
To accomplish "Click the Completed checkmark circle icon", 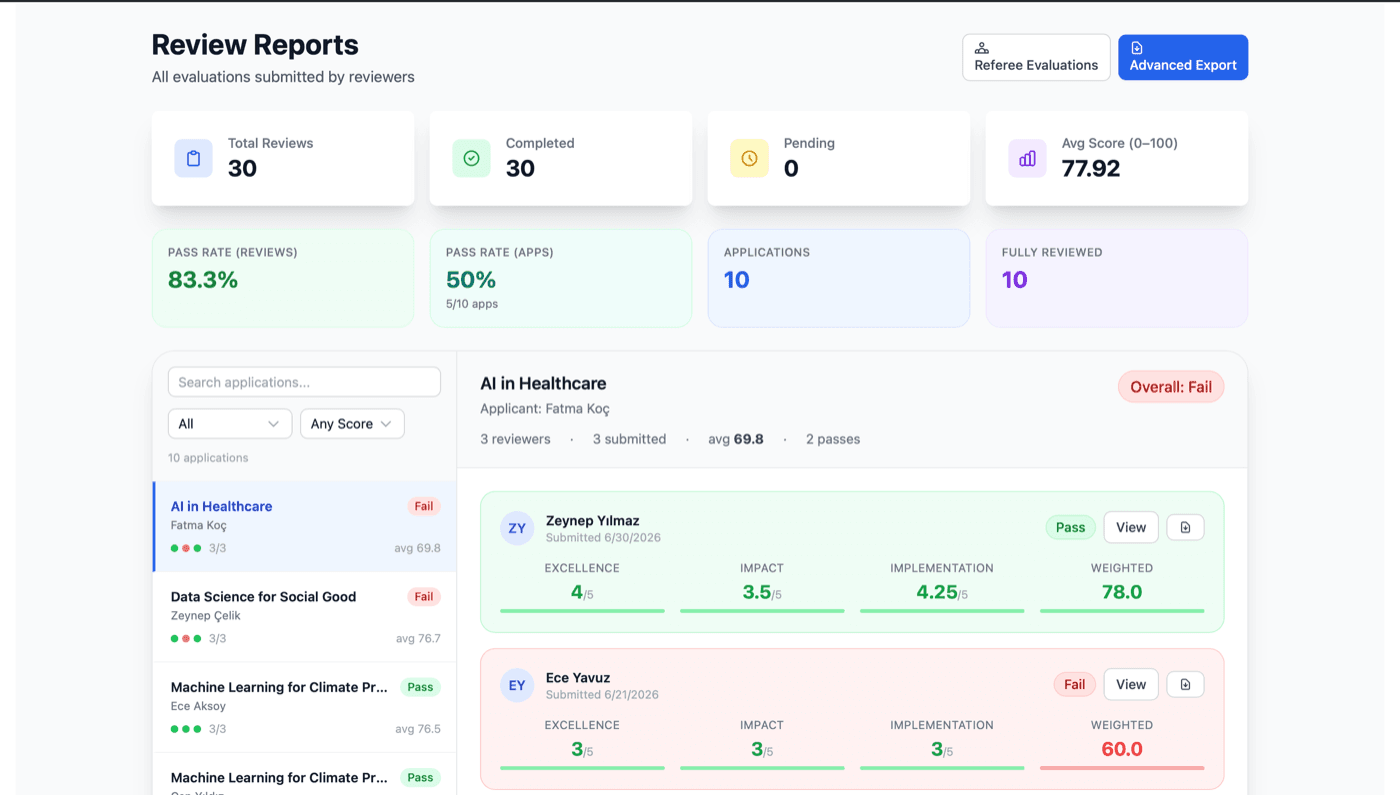I will click(471, 158).
